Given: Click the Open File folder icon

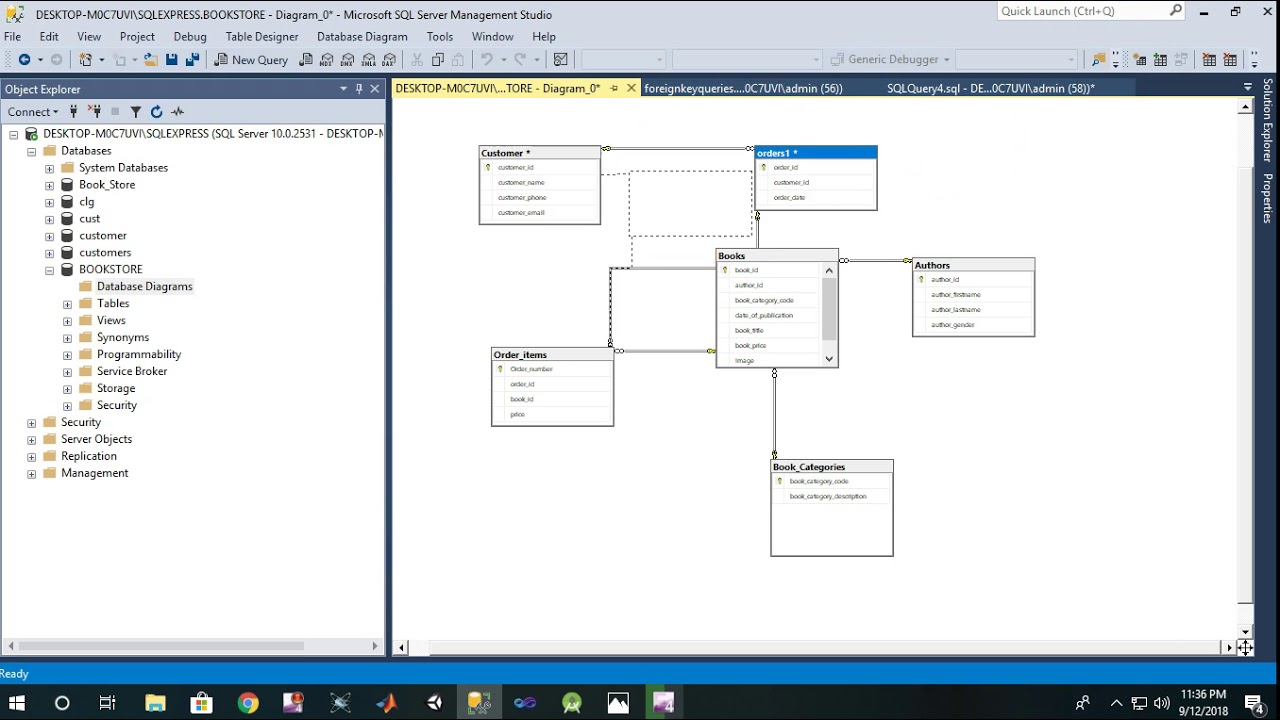Looking at the screenshot, I should (151, 60).
